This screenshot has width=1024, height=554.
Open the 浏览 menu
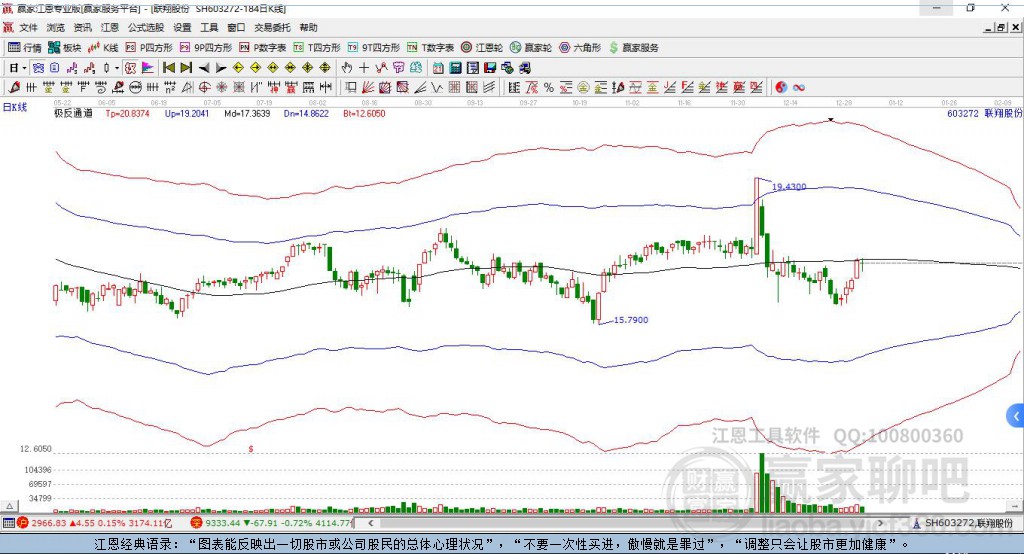click(x=56, y=27)
